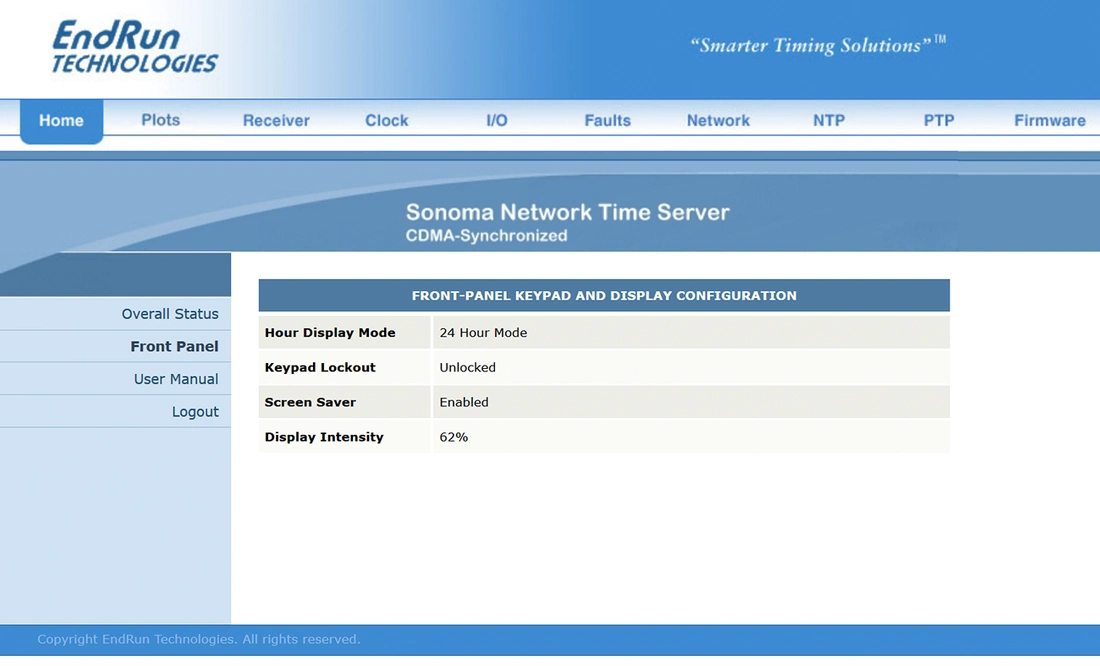
Task: Select Front Panel in the sidebar
Action: click(x=175, y=346)
